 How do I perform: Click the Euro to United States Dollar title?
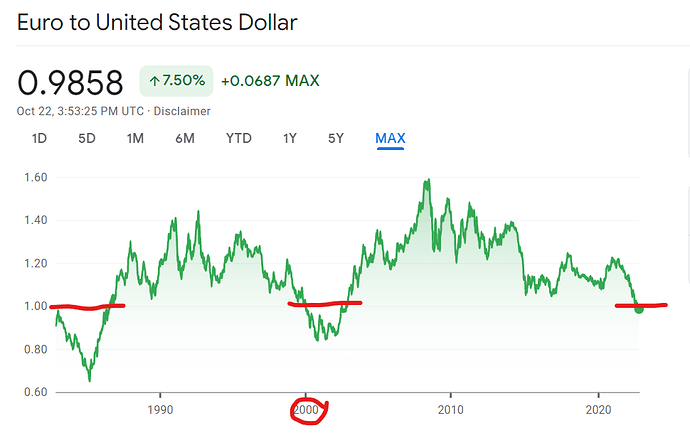[157, 21]
